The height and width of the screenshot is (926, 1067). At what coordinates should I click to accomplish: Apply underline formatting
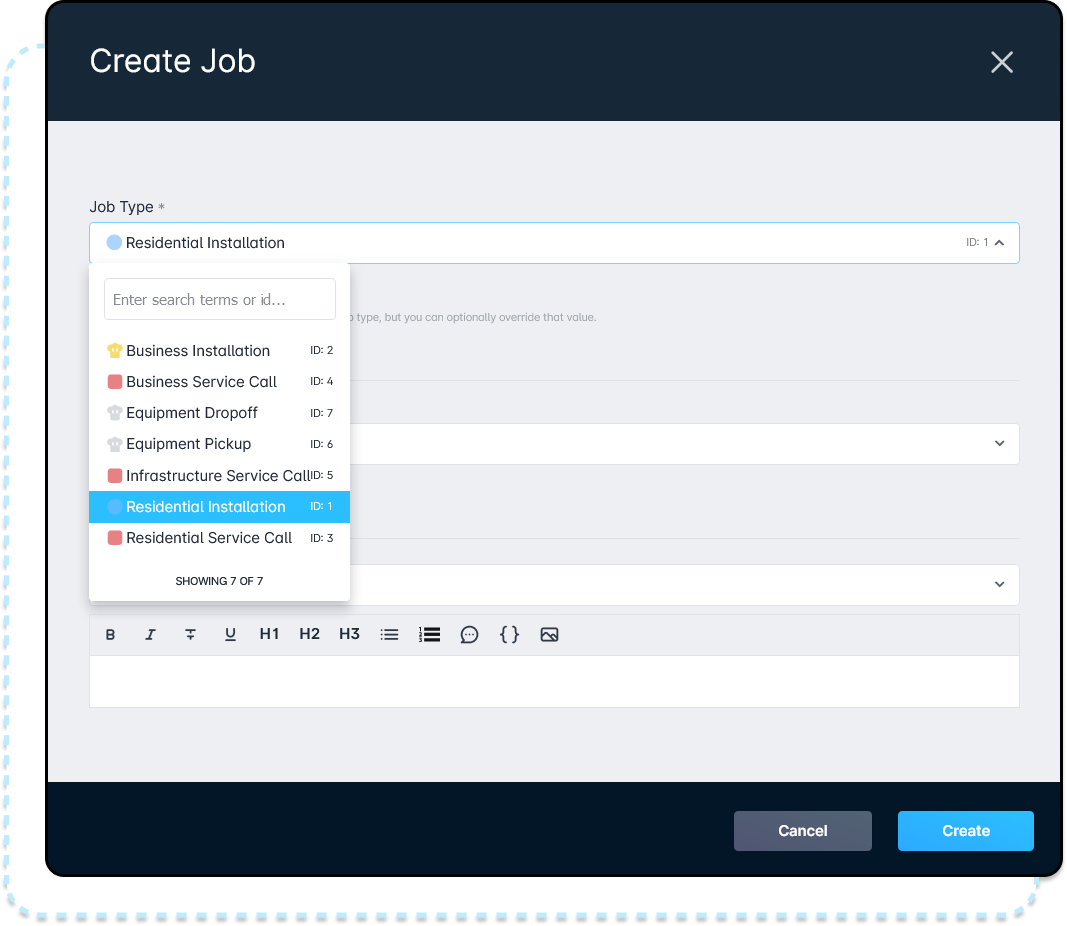coord(230,635)
